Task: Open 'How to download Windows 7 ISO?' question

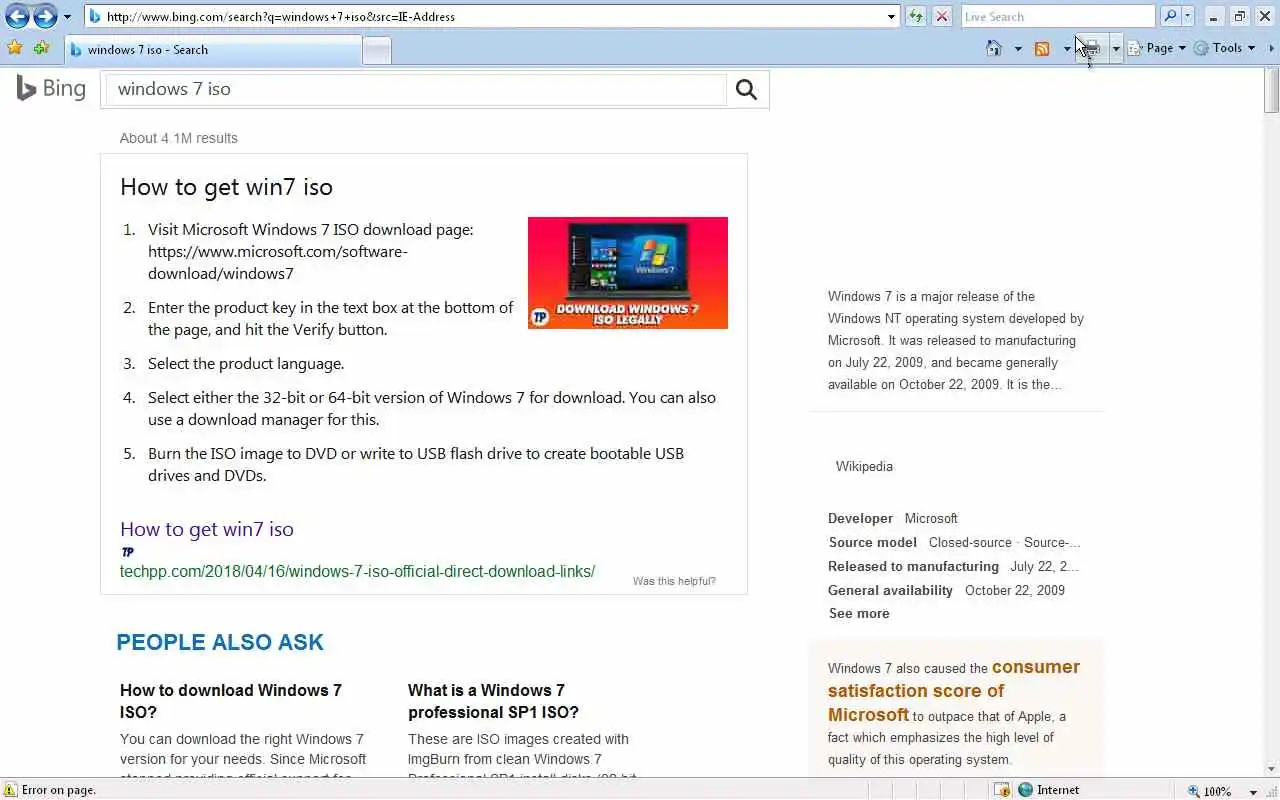Action: [x=231, y=701]
